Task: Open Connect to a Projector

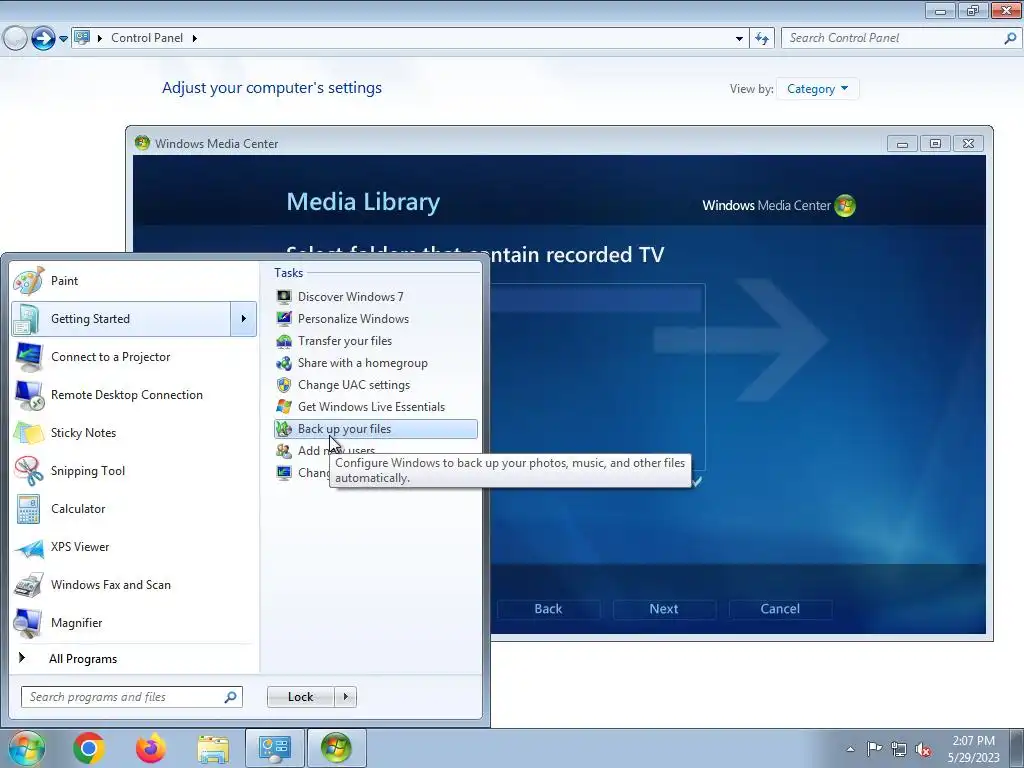Action: coord(134,357)
